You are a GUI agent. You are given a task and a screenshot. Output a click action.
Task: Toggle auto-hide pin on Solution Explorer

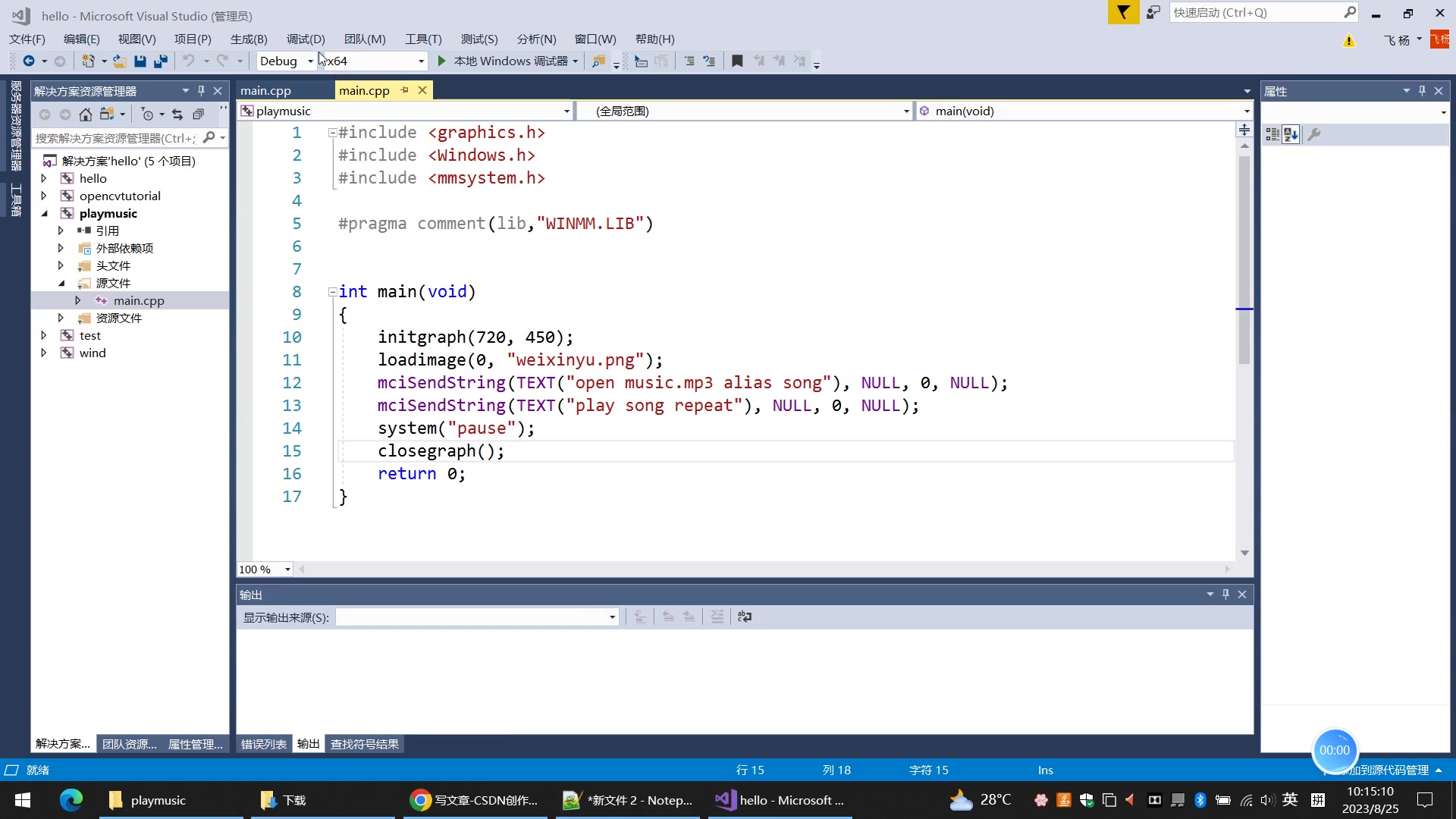pyautogui.click(x=201, y=91)
